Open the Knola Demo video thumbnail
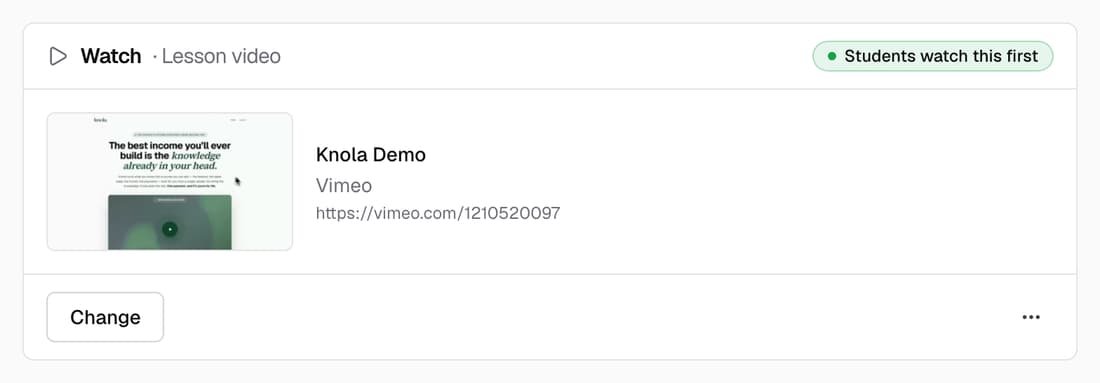1100x383 pixels. [x=170, y=181]
